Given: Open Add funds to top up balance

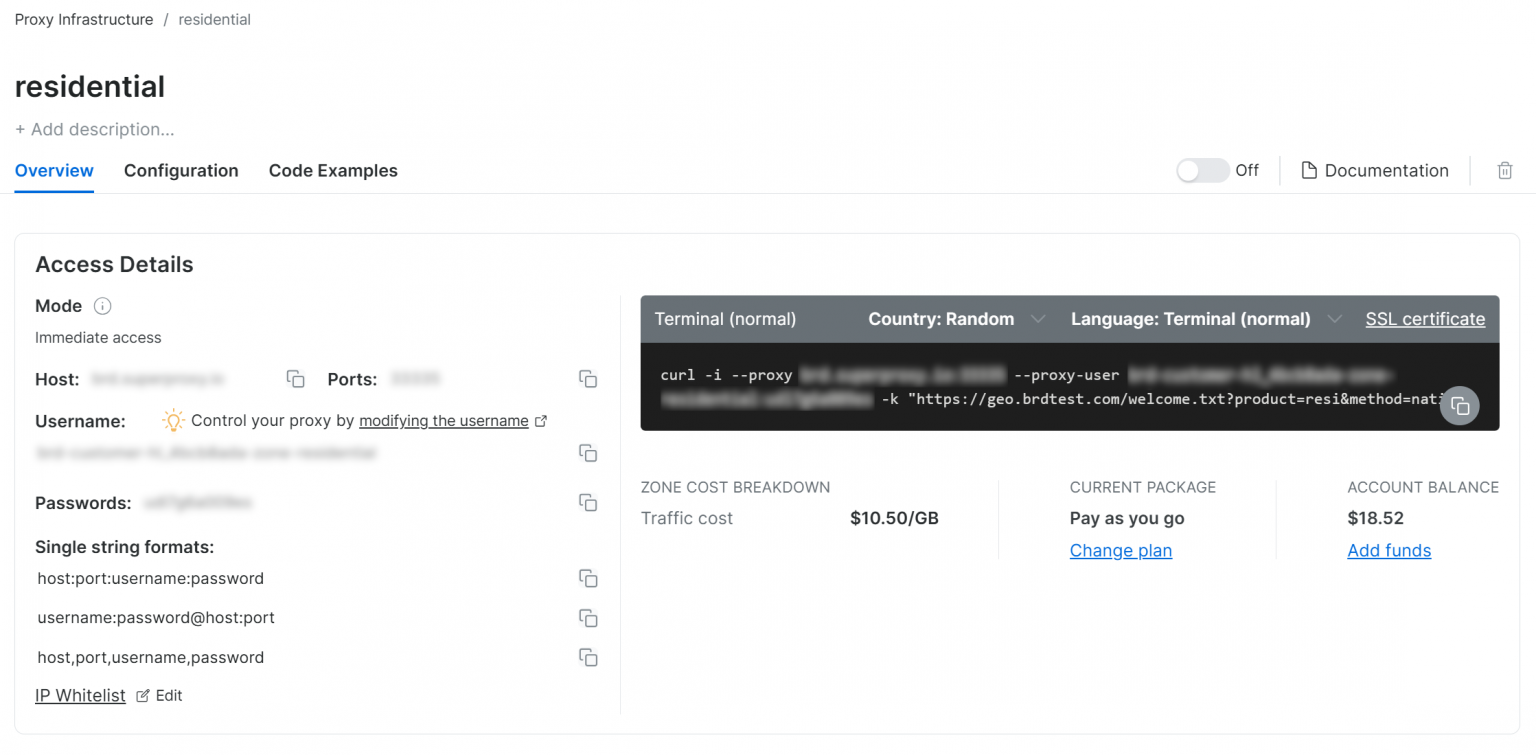Looking at the screenshot, I should pos(1389,550).
